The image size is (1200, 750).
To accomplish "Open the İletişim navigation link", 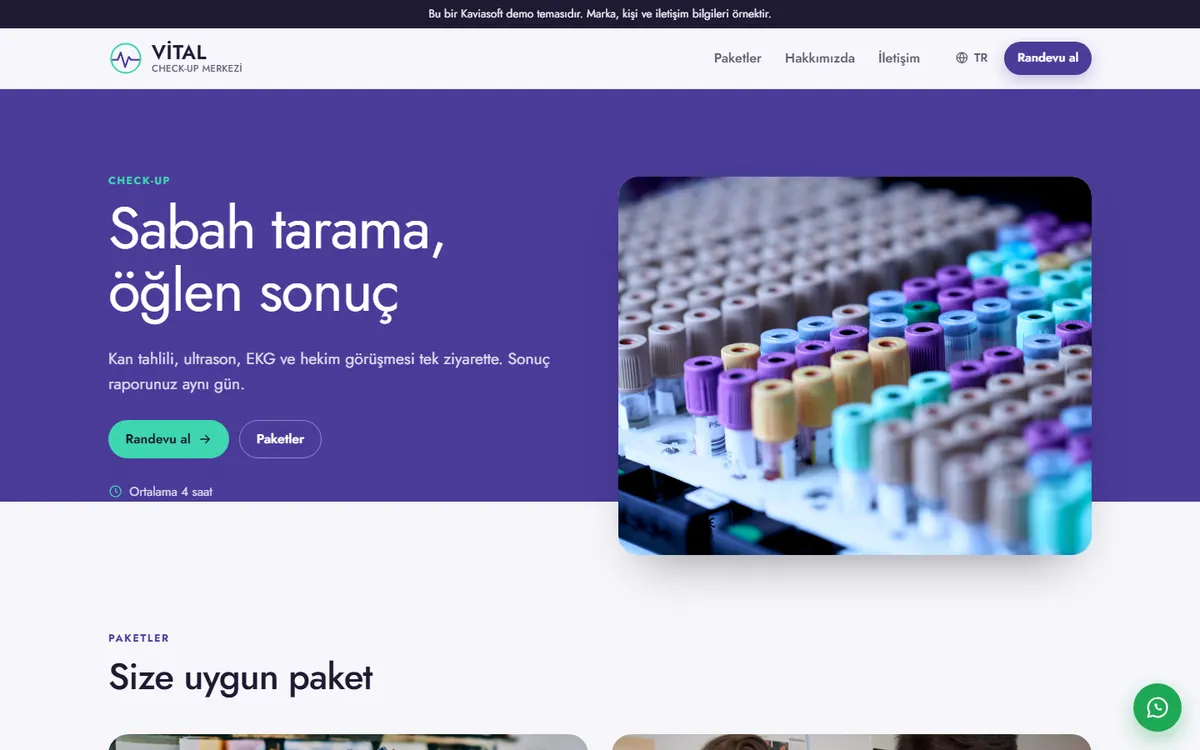I will coord(899,58).
